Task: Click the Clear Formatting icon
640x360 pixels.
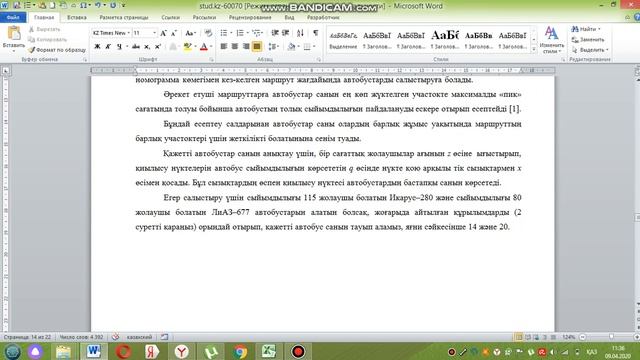Action: [x=208, y=33]
